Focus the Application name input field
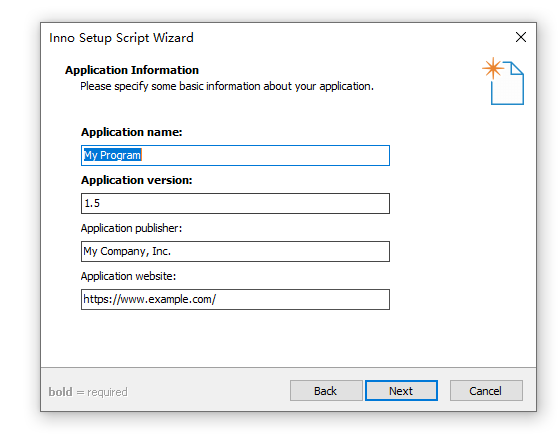Image resolution: width=559 pixels, height=435 pixels. point(235,155)
